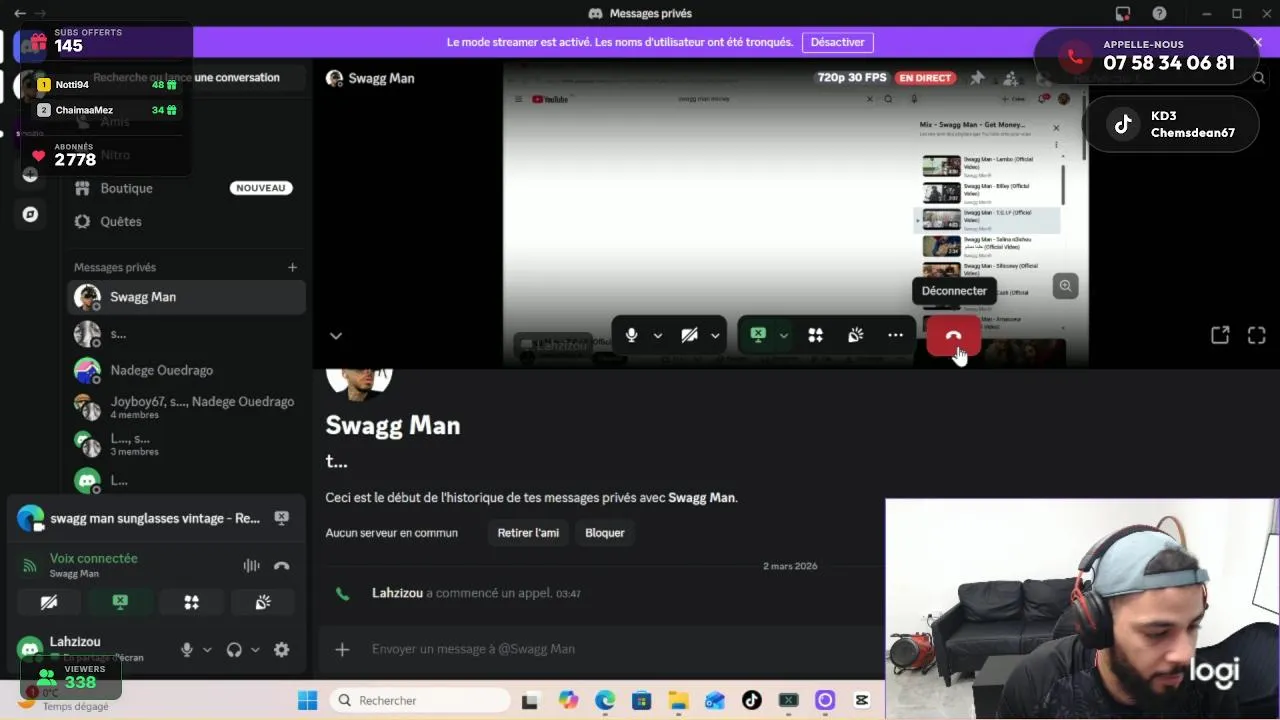Image resolution: width=1280 pixels, height=720 pixels.
Task: Deafen with headphones icon in user panel
Action: click(x=234, y=650)
